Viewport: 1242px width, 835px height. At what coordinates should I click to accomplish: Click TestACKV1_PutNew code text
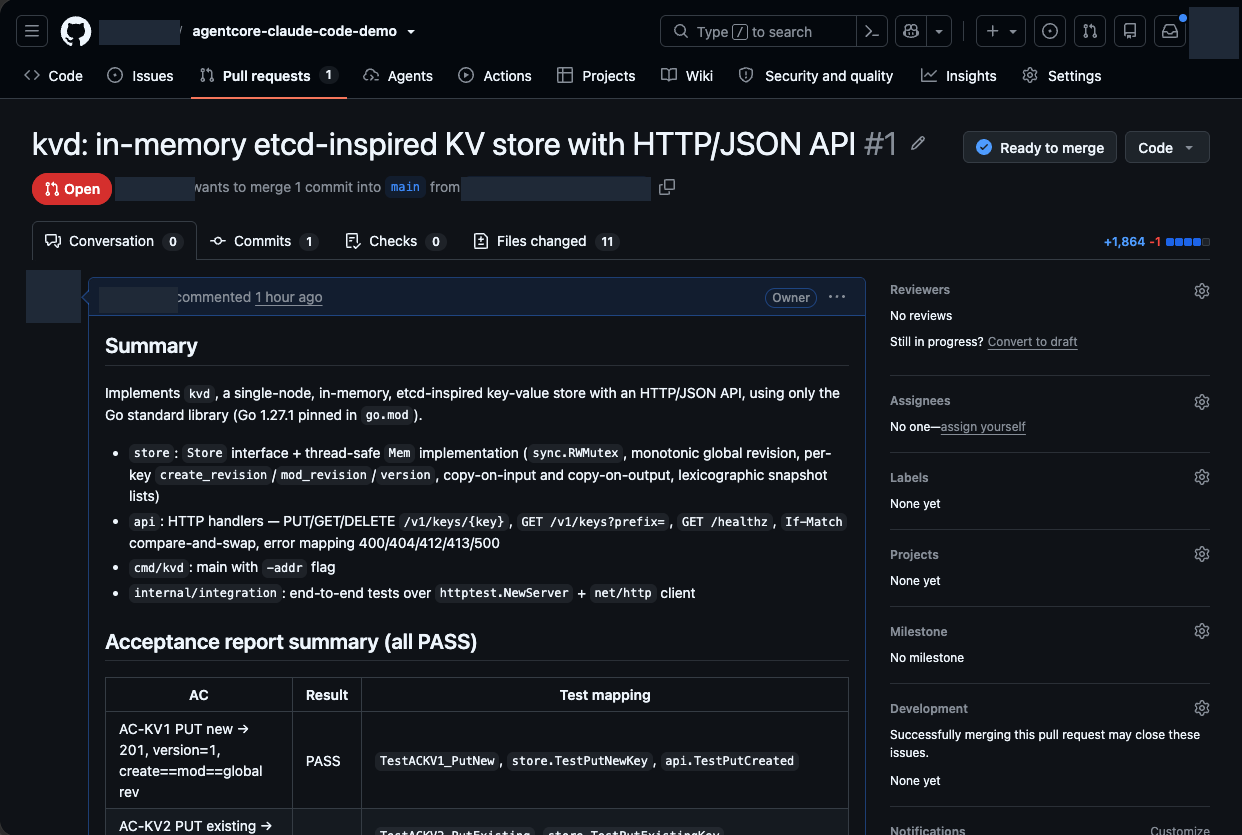(437, 761)
